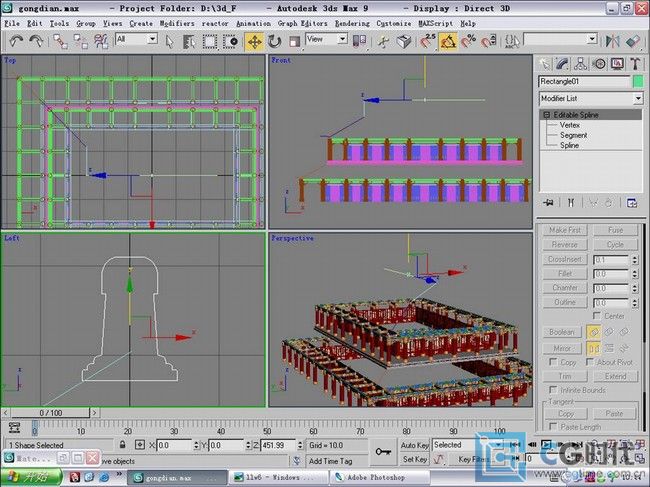Click the Mirror tool in main toolbar

[x=612, y=41]
